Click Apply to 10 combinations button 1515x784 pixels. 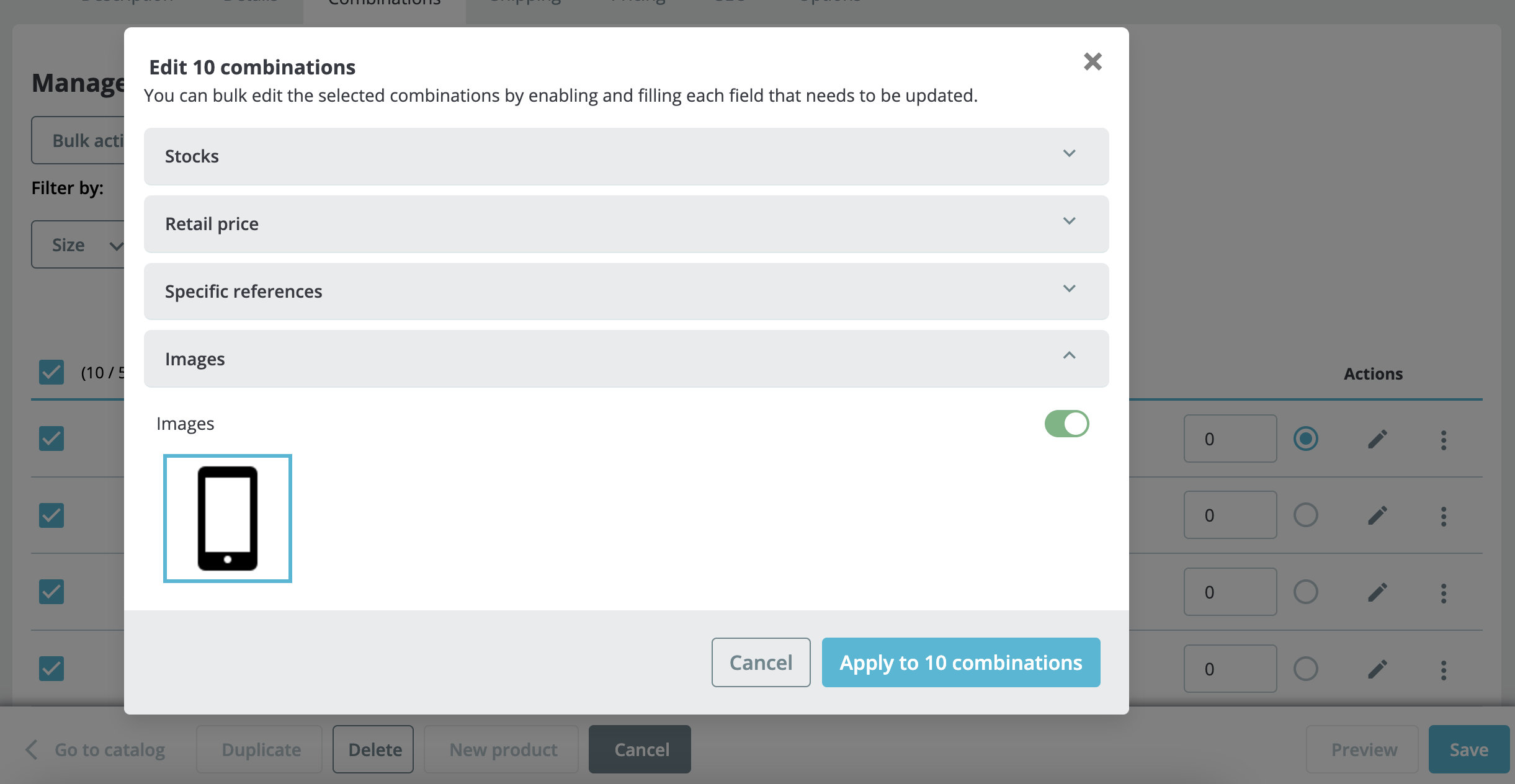pos(960,662)
